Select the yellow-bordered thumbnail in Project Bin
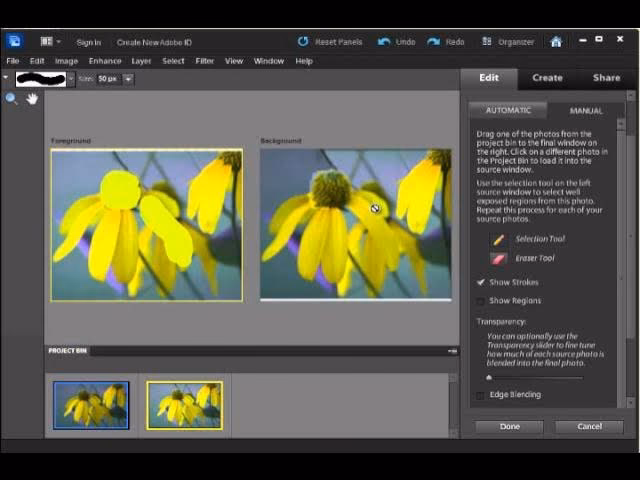The image size is (640, 480). (185, 405)
